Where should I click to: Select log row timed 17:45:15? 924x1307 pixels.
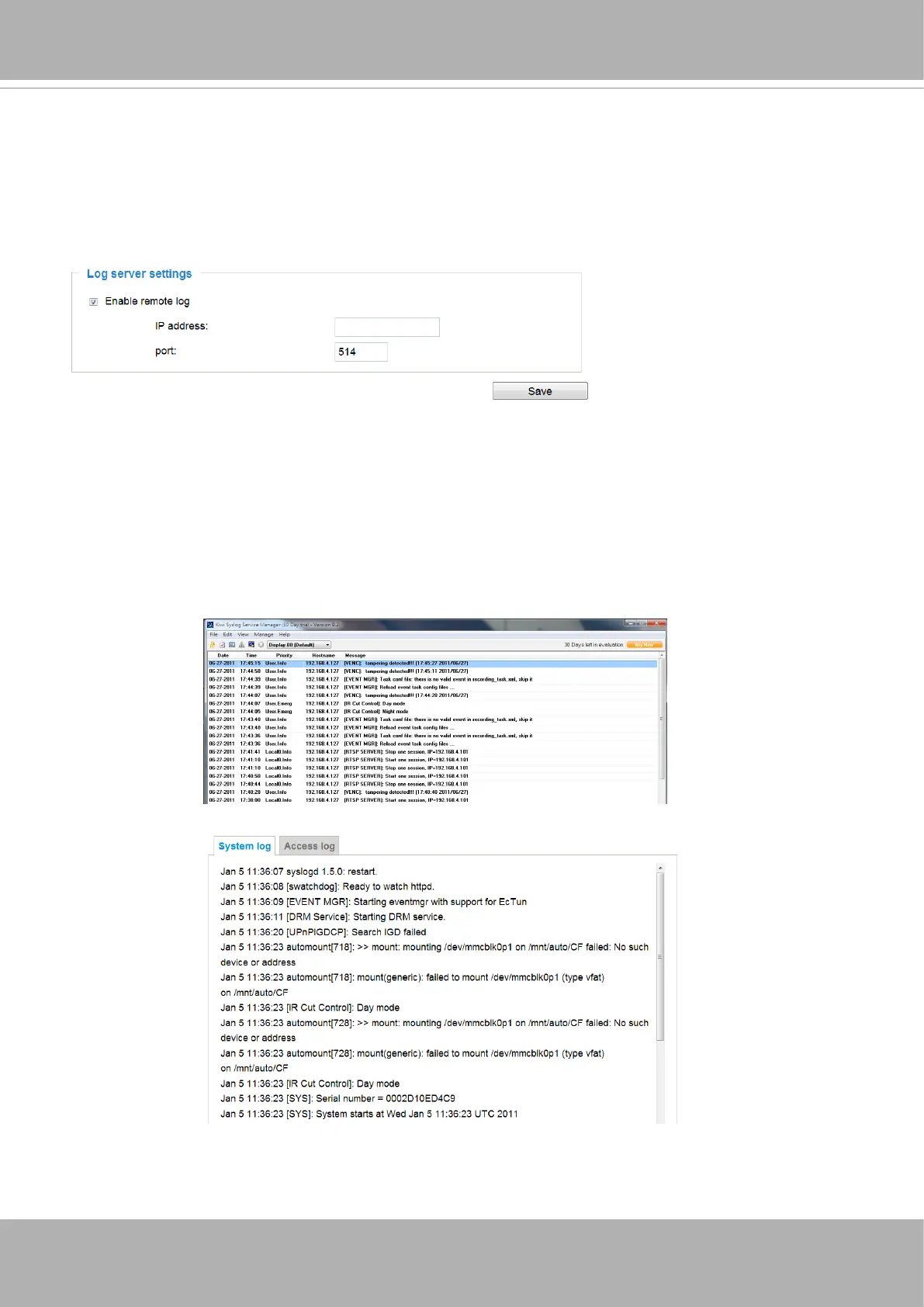point(433,664)
